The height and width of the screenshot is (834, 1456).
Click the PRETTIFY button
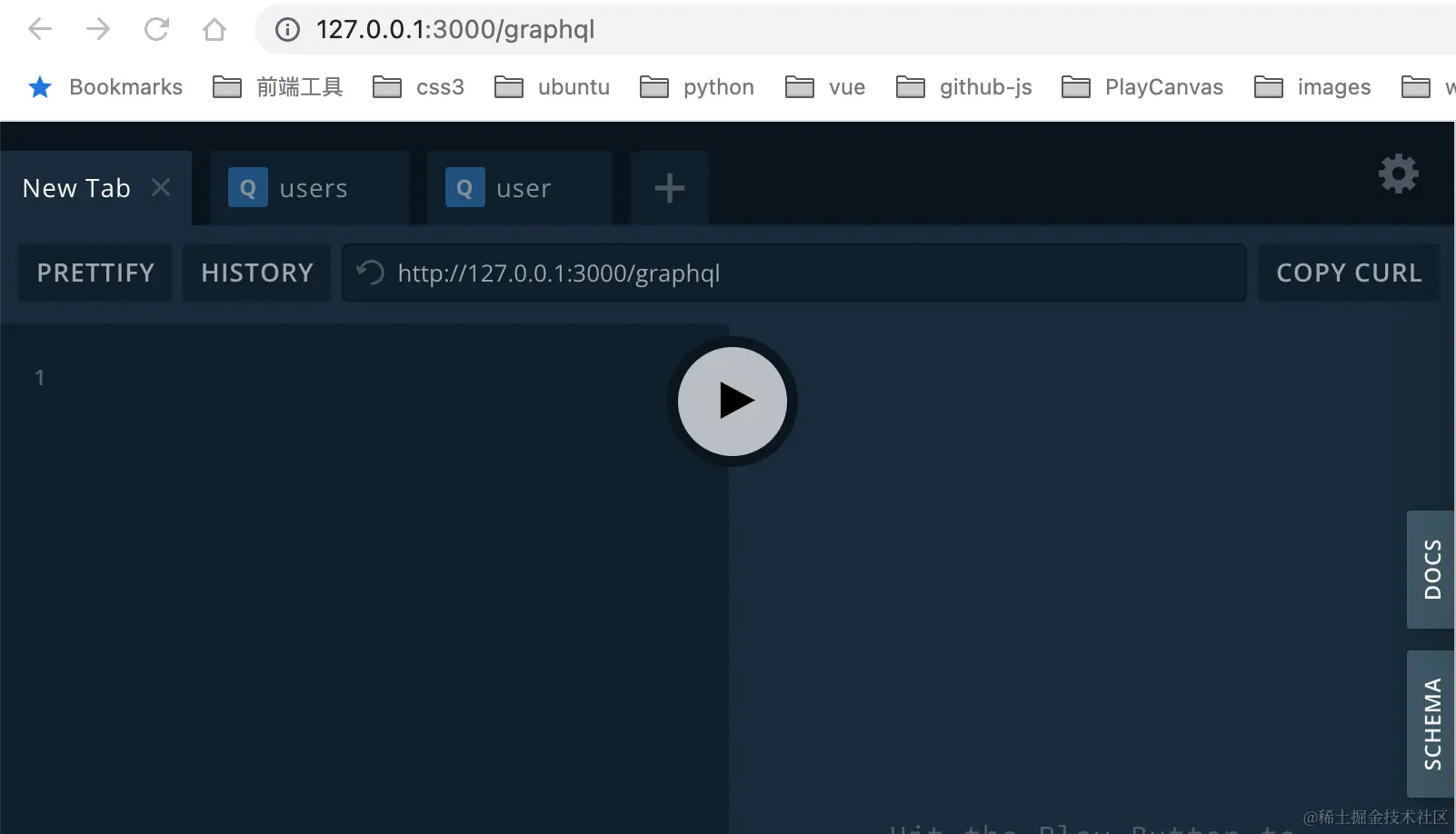click(95, 273)
